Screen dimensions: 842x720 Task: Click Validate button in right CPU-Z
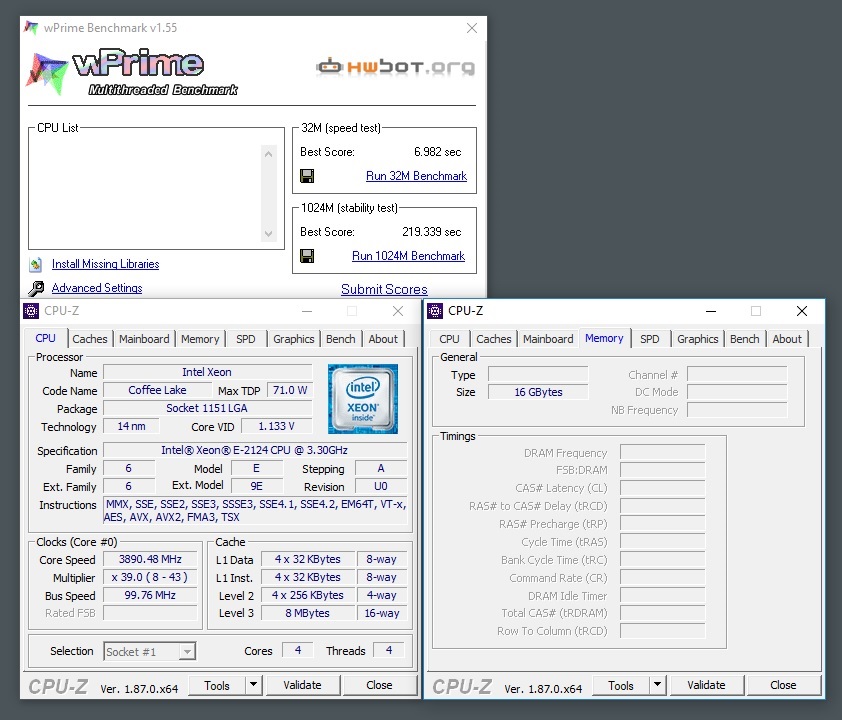pos(706,685)
